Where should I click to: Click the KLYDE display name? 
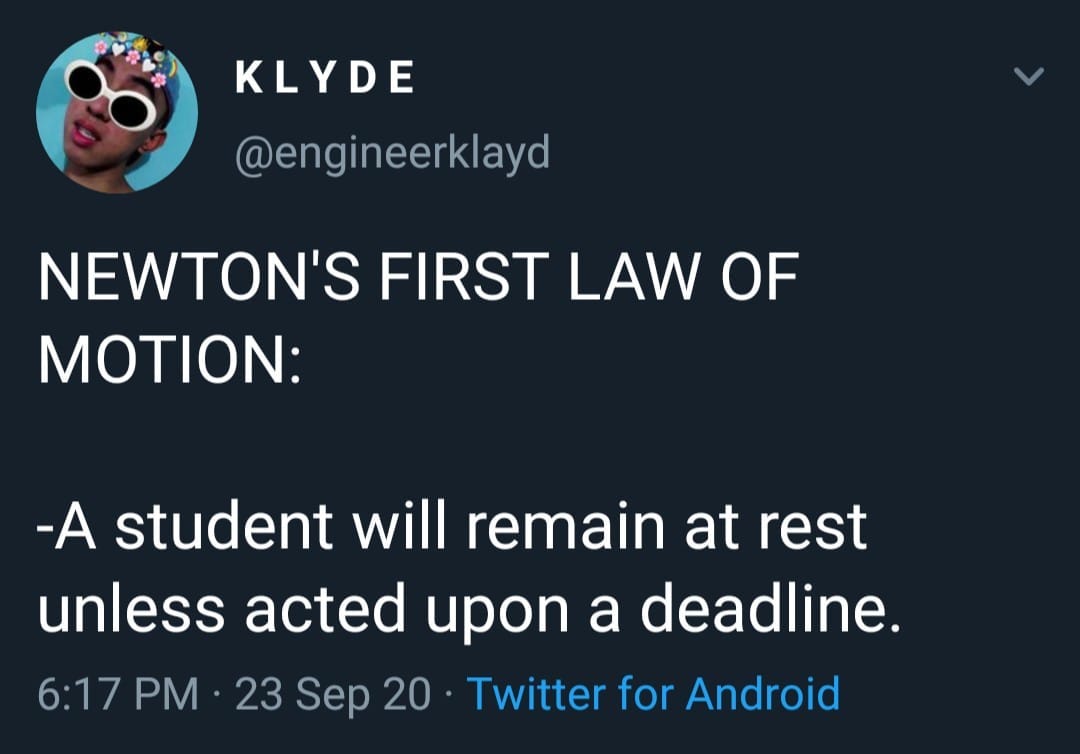(x=324, y=76)
